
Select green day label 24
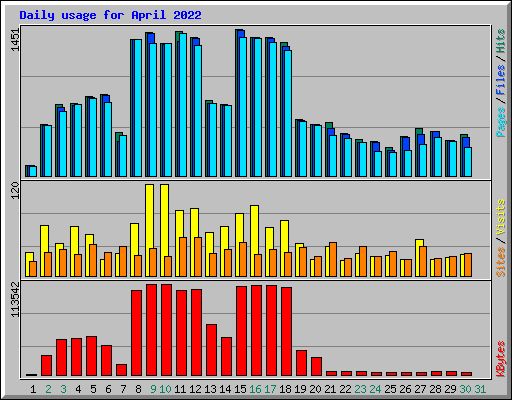point(375,389)
